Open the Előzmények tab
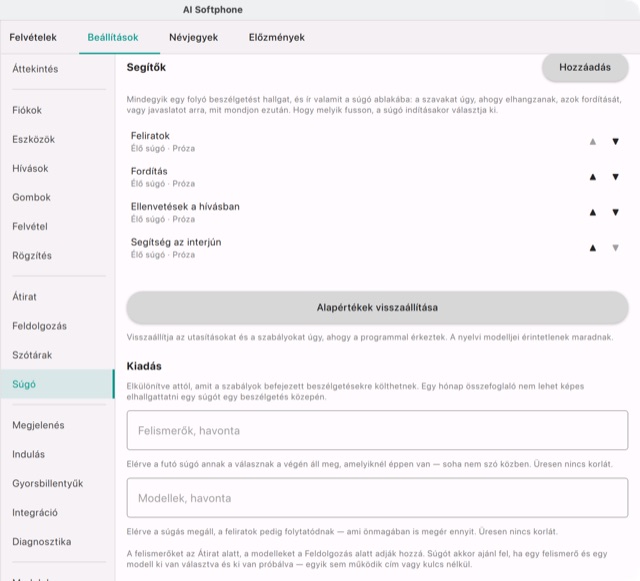 (277, 37)
